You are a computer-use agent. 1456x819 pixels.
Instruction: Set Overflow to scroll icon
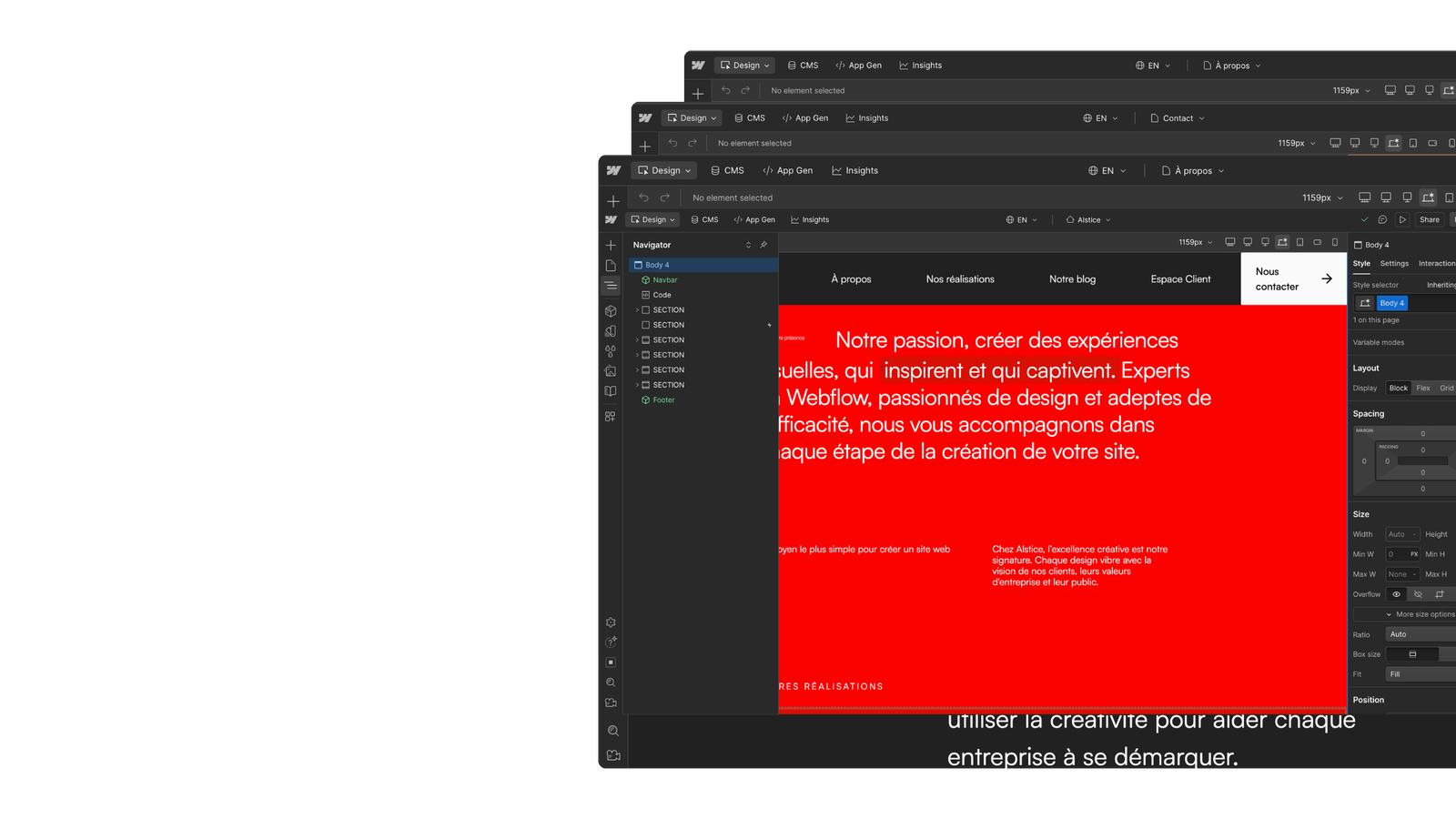pyautogui.click(x=1440, y=594)
